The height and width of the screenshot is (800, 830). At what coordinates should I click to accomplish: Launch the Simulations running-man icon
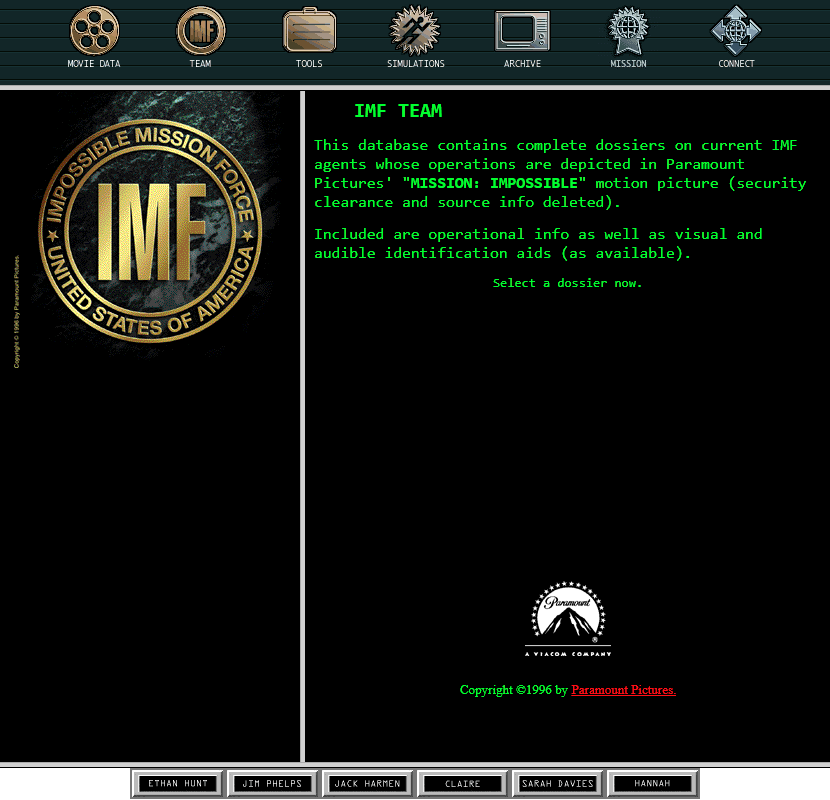point(415,31)
